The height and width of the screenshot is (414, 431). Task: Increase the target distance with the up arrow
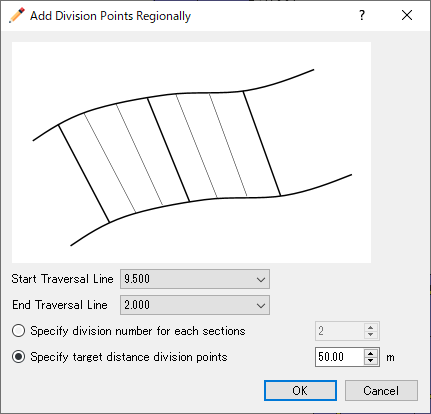point(371,353)
